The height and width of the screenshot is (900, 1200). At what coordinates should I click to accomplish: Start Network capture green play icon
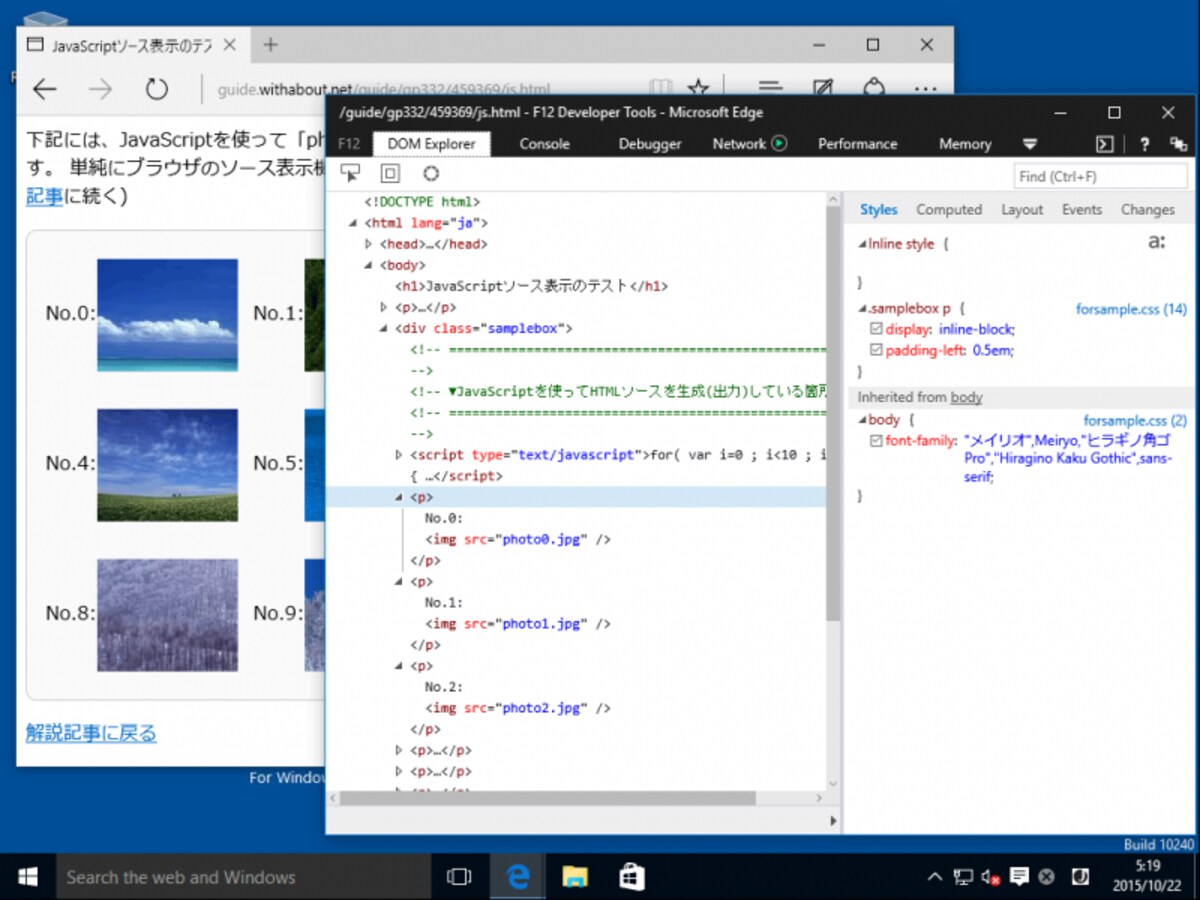click(x=779, y=143)
